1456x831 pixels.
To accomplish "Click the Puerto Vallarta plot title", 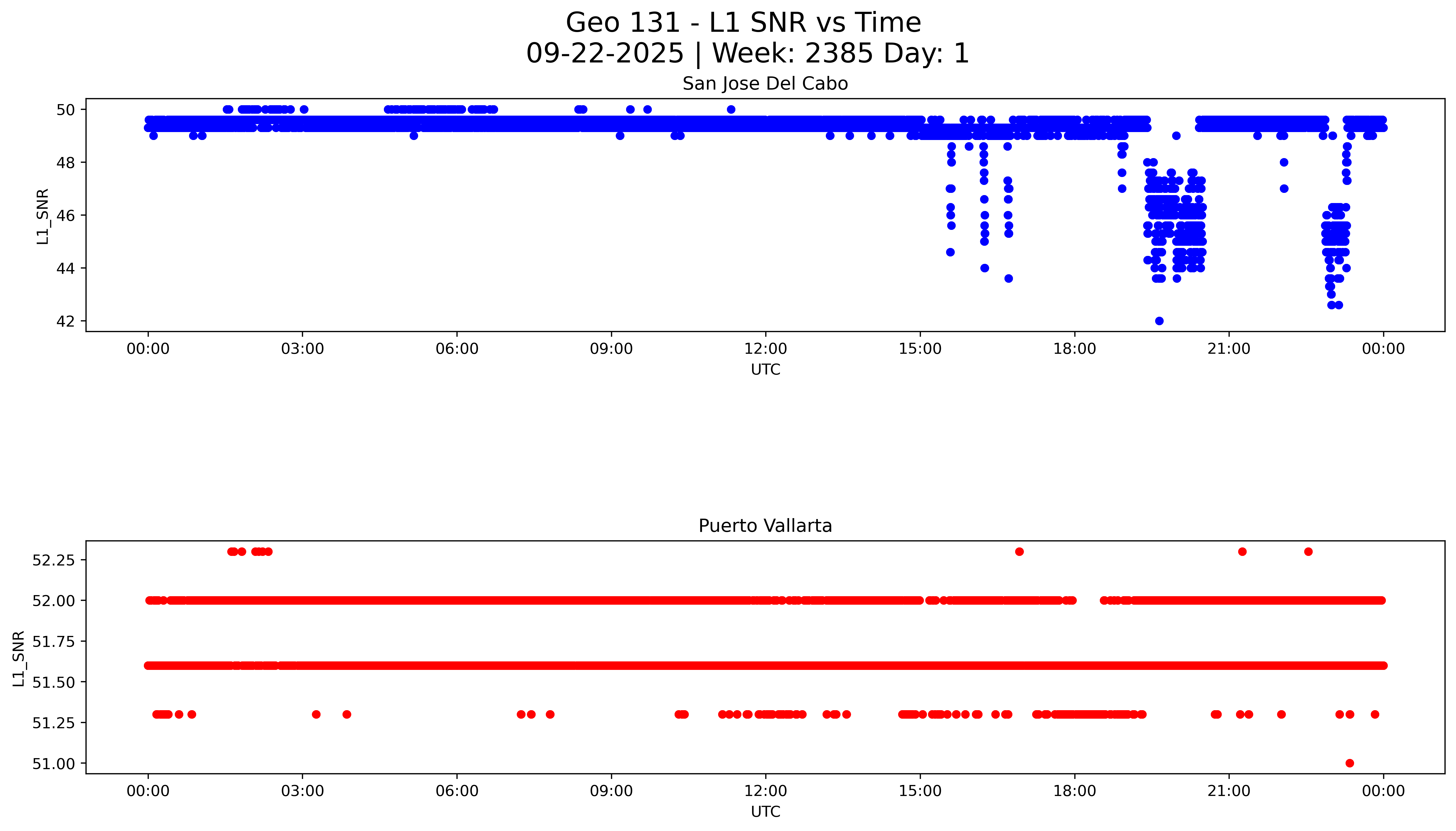I will [765, 526].
